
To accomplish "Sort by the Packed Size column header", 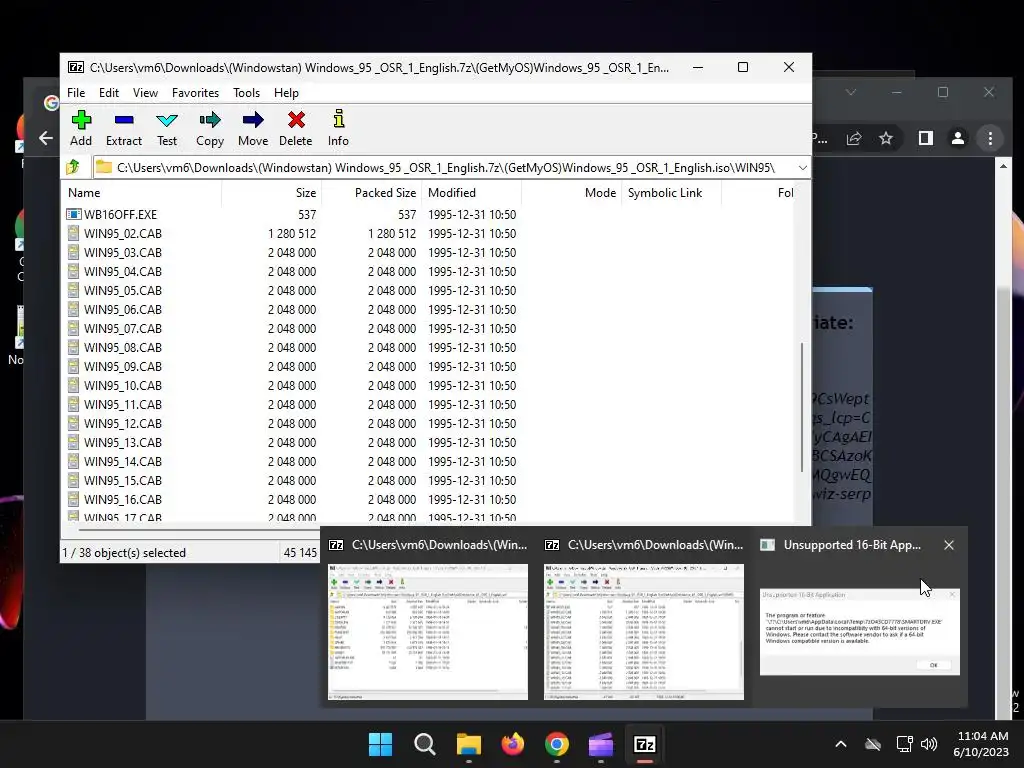I will [x=372, y=193].
